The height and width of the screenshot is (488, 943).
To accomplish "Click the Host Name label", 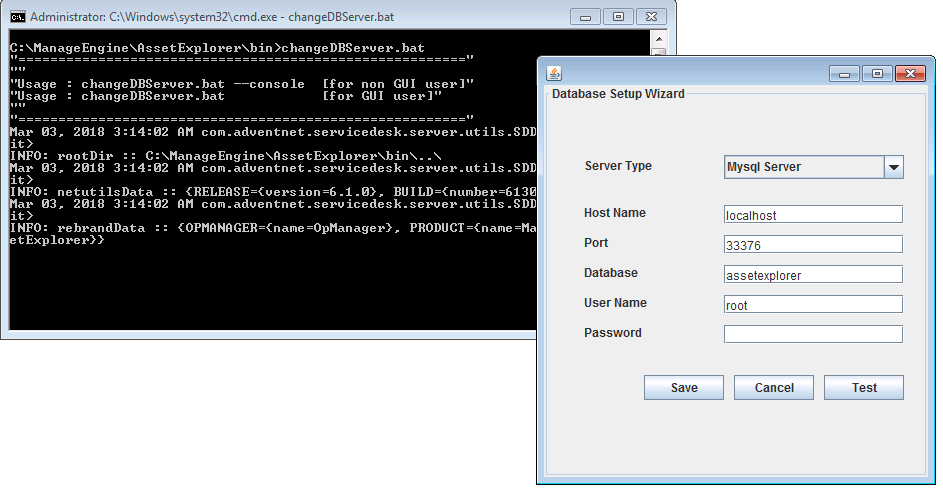I will 615,213.
